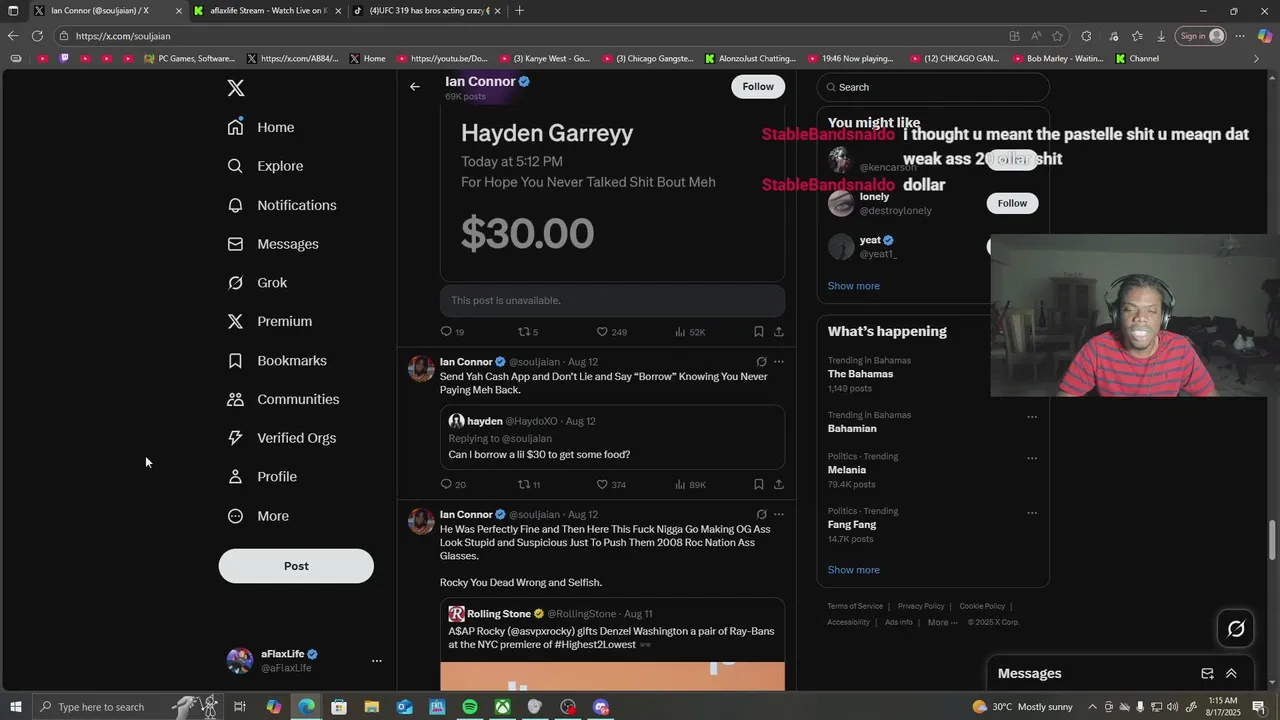Open the quoted hayden post
This screenshot has height=720, width=1280.
(612, 438)
